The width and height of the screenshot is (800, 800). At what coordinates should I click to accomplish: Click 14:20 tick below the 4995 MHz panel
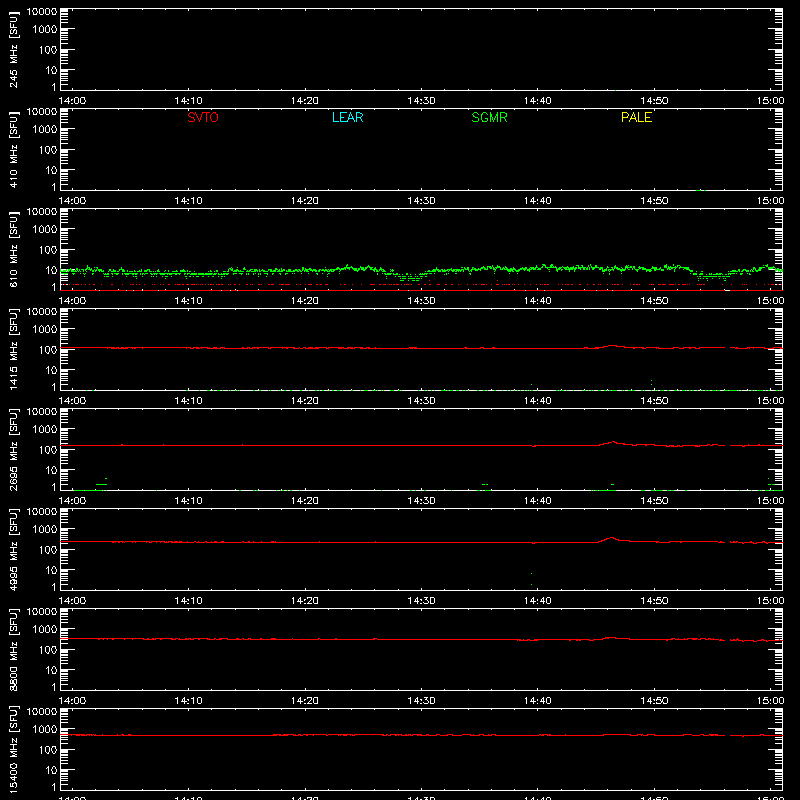click(x=305, y=601)
